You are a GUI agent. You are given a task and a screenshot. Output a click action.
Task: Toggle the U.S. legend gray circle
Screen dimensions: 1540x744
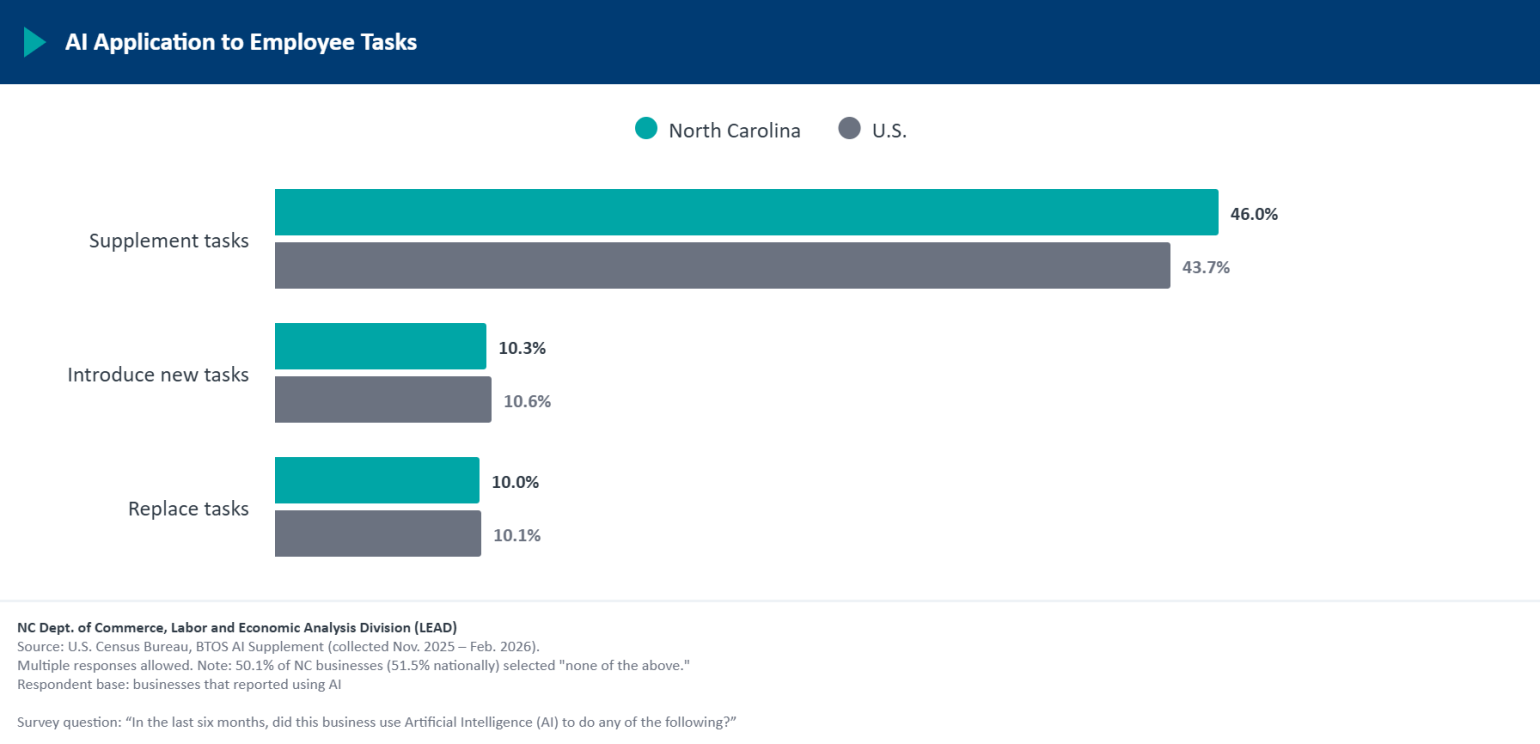pos(849,129)
